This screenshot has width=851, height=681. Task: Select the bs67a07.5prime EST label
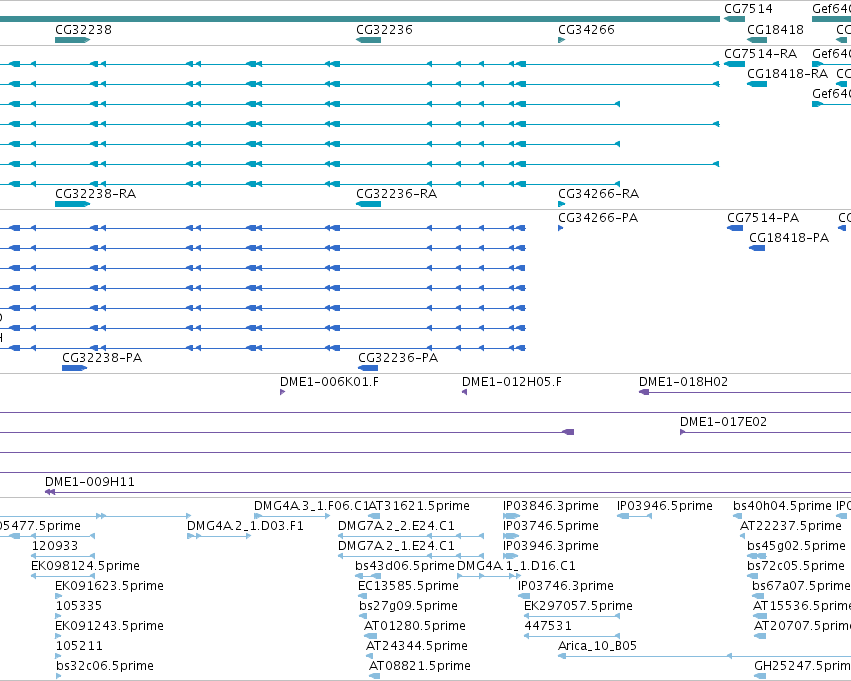[x=801, y=586]
